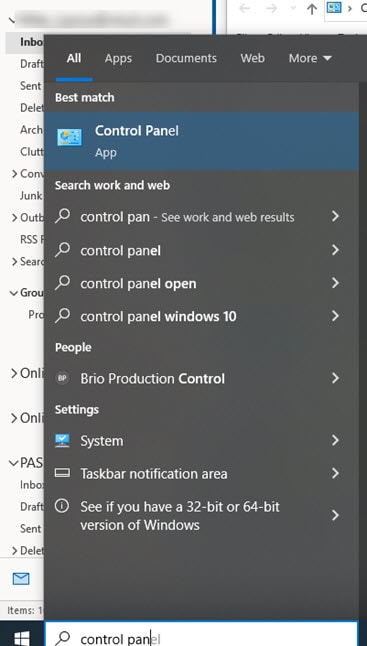Viewport: 367px width, 646px height.
Task: Click the Taskbar notification area icon
Action: 62,473
